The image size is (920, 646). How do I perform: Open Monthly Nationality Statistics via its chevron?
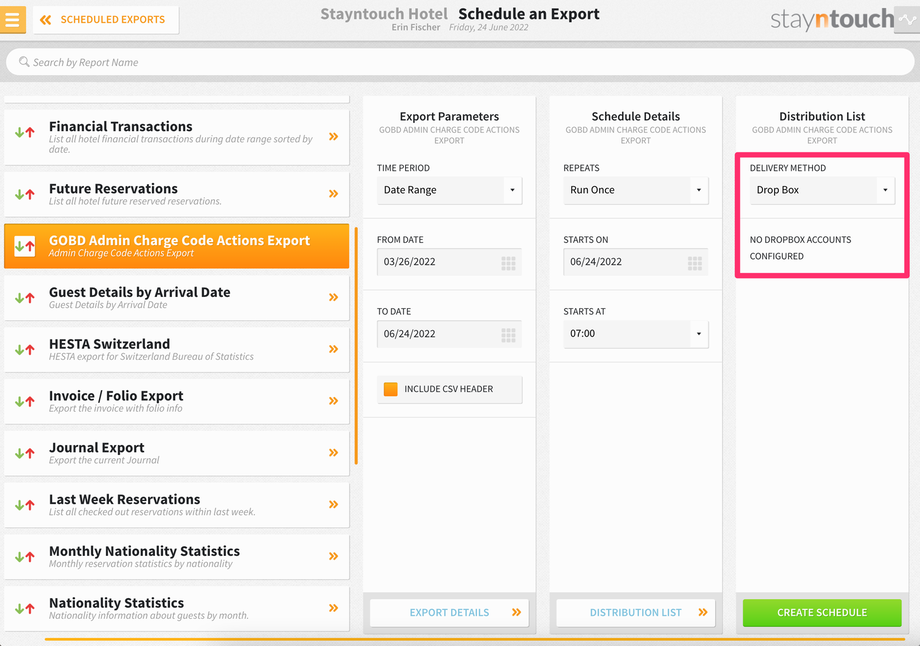(x=333, y=556)
